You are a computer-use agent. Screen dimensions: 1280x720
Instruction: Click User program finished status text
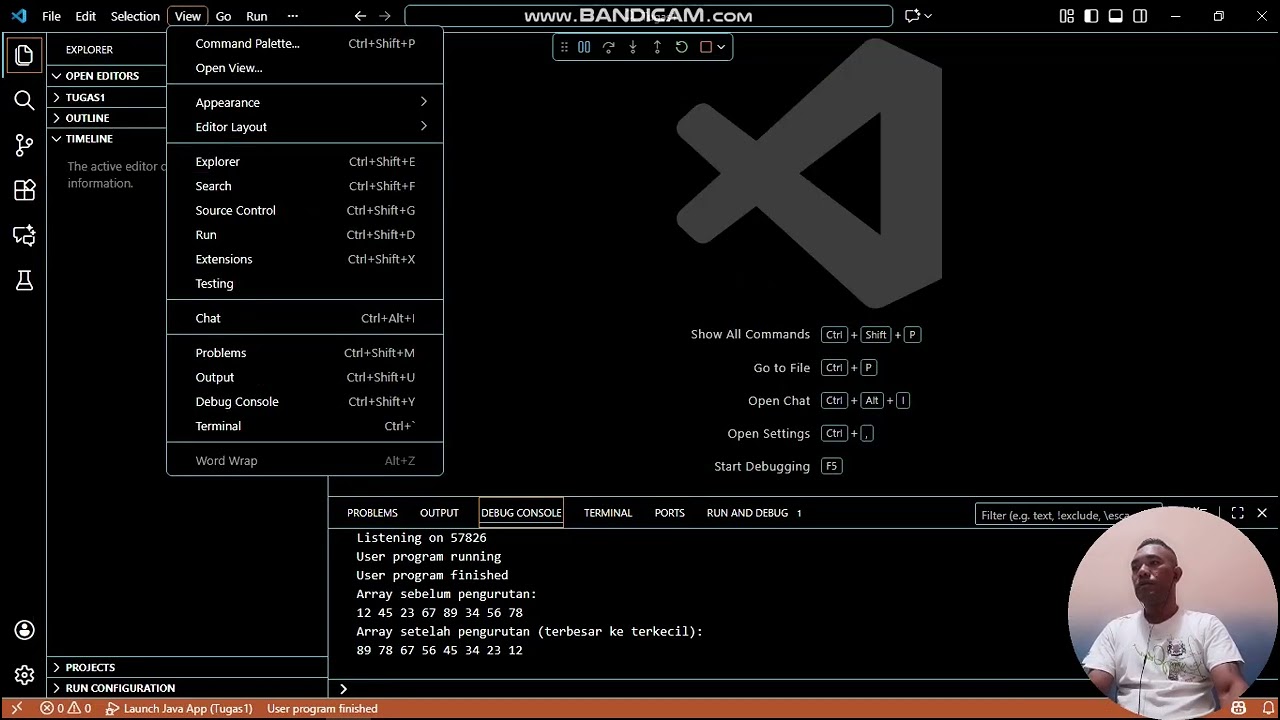pyautogui.click(x=322, y=708)
